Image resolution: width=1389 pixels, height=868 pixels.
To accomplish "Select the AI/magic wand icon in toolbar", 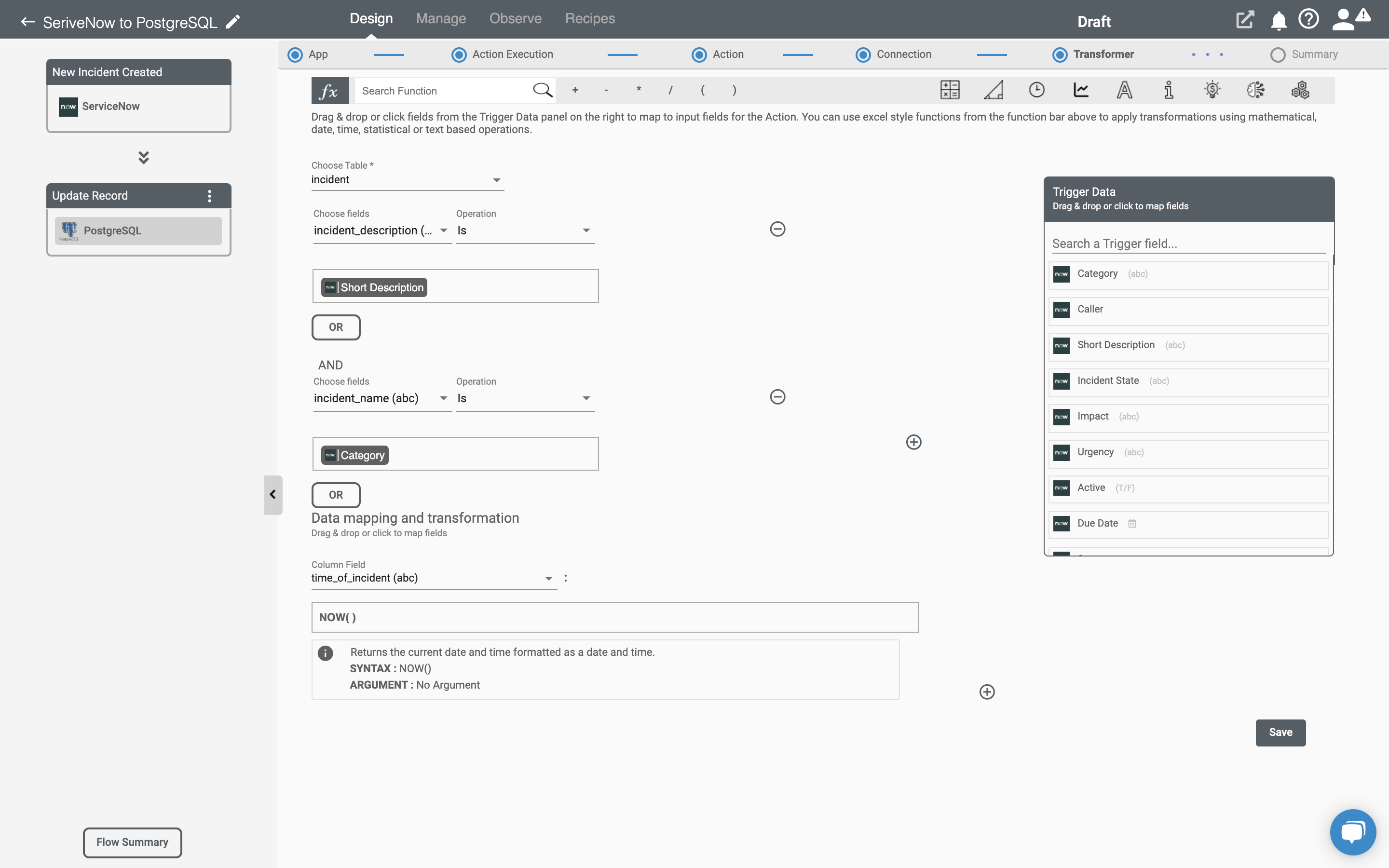I will tap(1255, 90).
